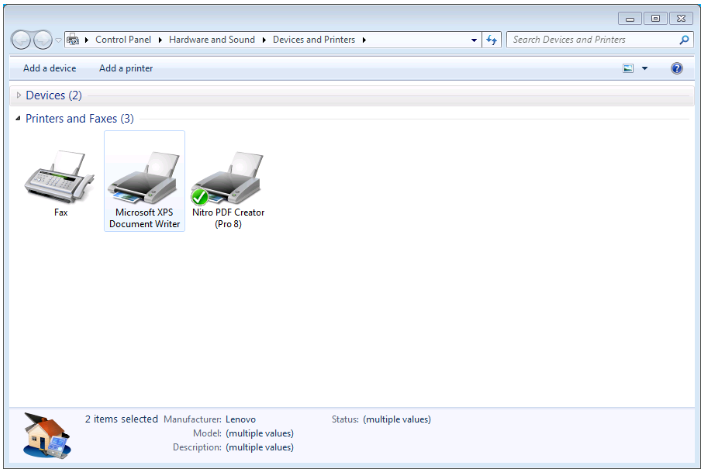Click the Model (multiple values) text
This screenshot has width=706, height=472.
pos(259,434)
